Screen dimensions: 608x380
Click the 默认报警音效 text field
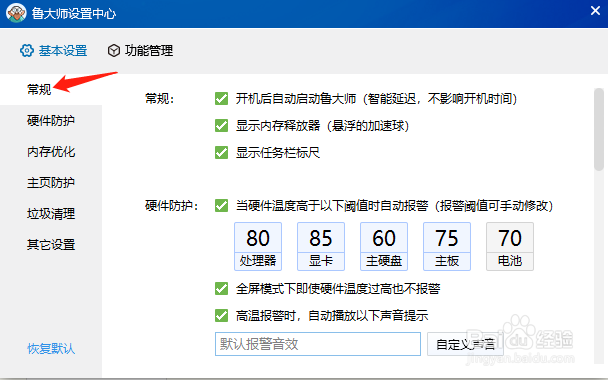(318, 344)
